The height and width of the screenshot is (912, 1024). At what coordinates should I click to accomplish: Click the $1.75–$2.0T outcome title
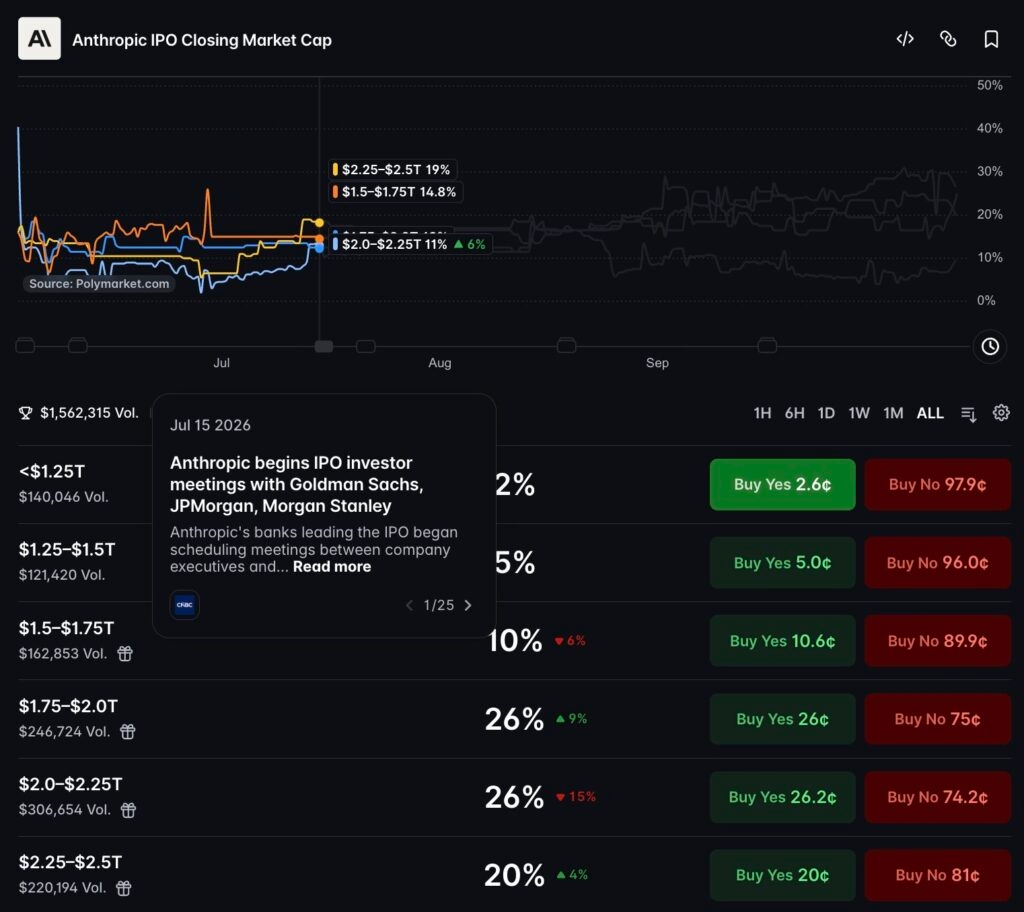pos(68,706)
